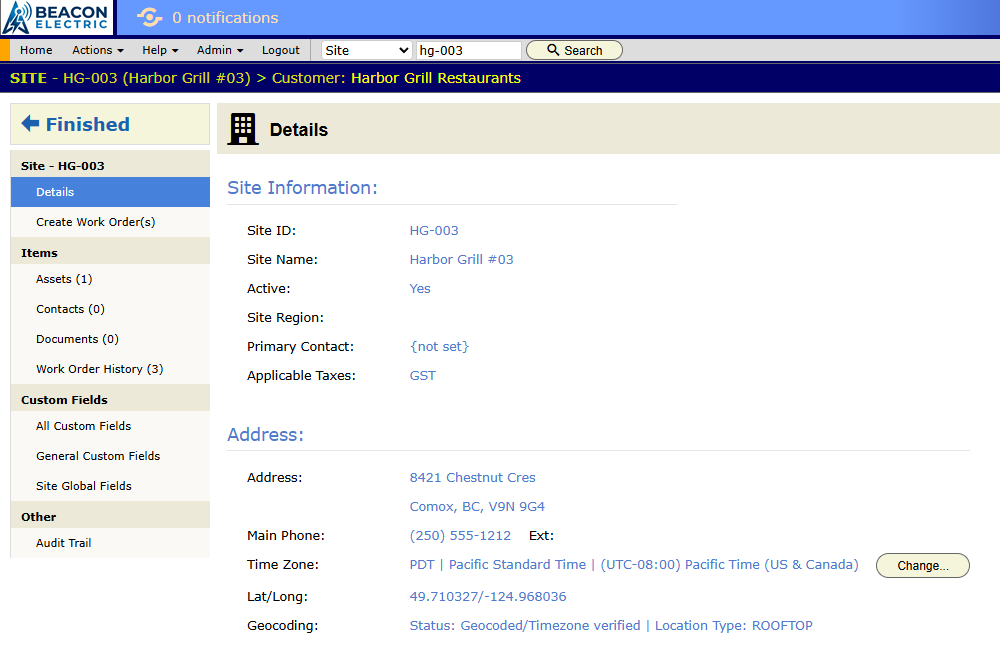Viewport: 1000px width, 650px height.
Task: Click the 0 notifications text
Action: tap(225, 18)
